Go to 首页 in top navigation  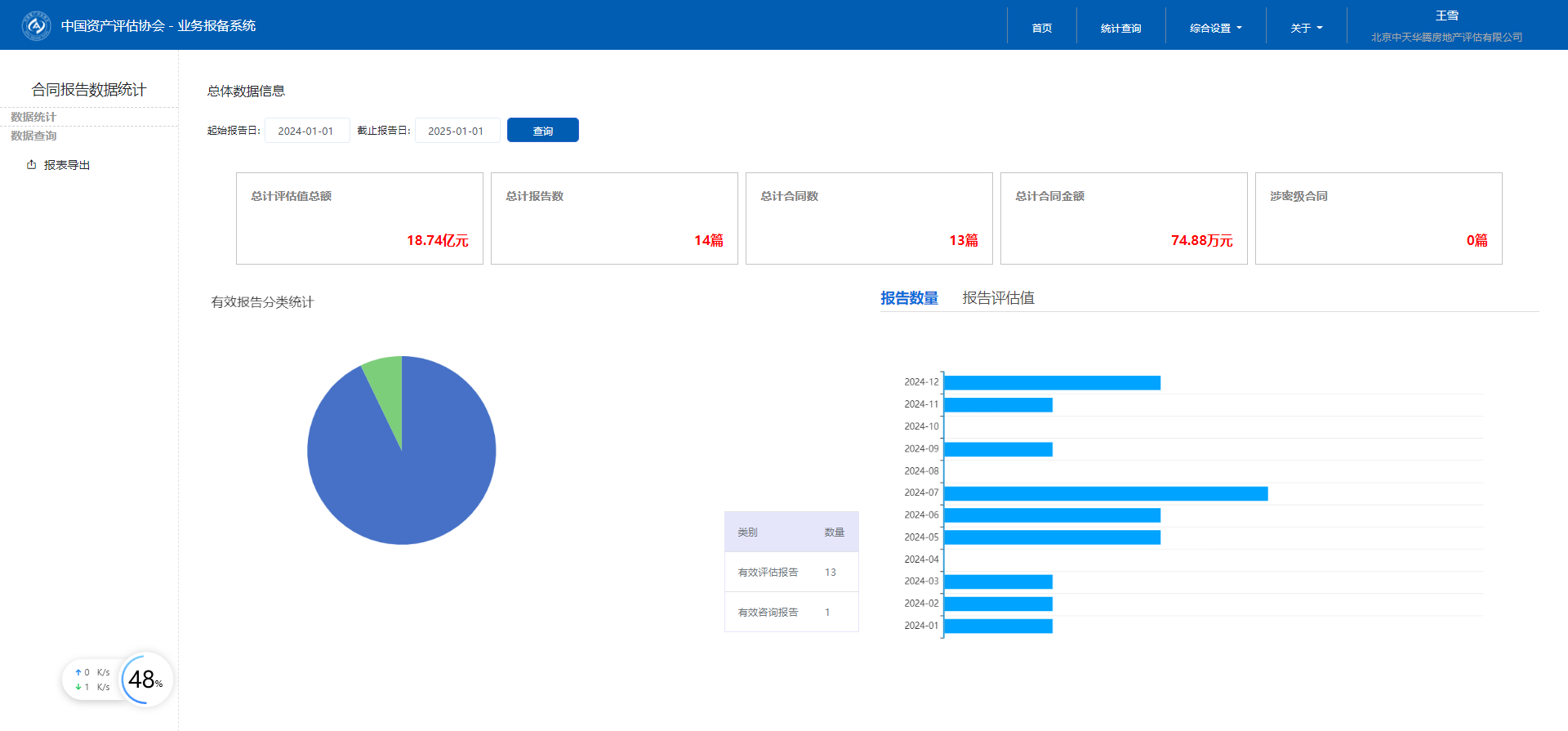click(x=1041, y=28)
